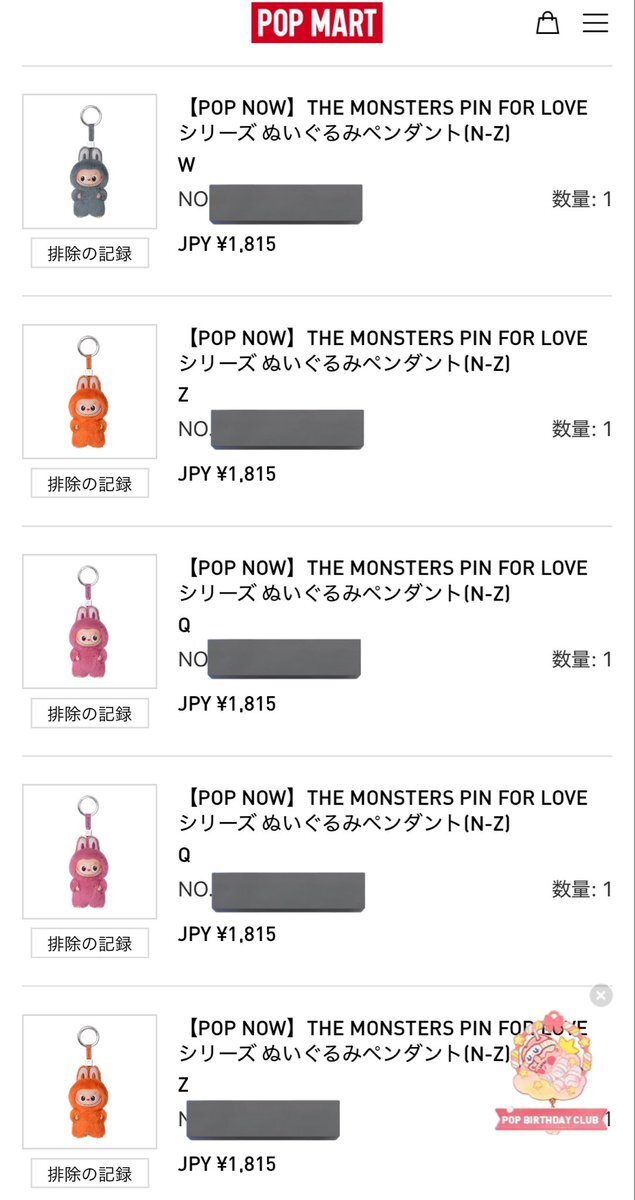Click 排除の記録 under the gray W pendant
The image size is (635, 1200).
tap(90, 253)
